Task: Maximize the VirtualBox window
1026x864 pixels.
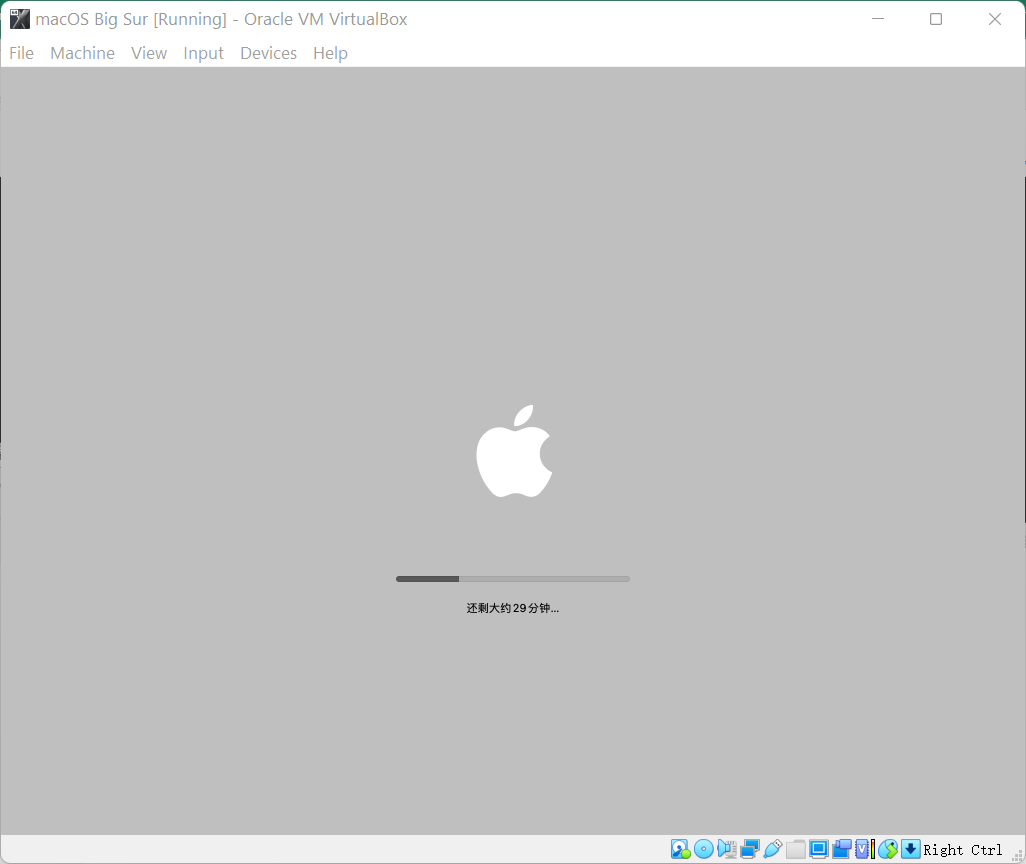Action: [936, 19]
